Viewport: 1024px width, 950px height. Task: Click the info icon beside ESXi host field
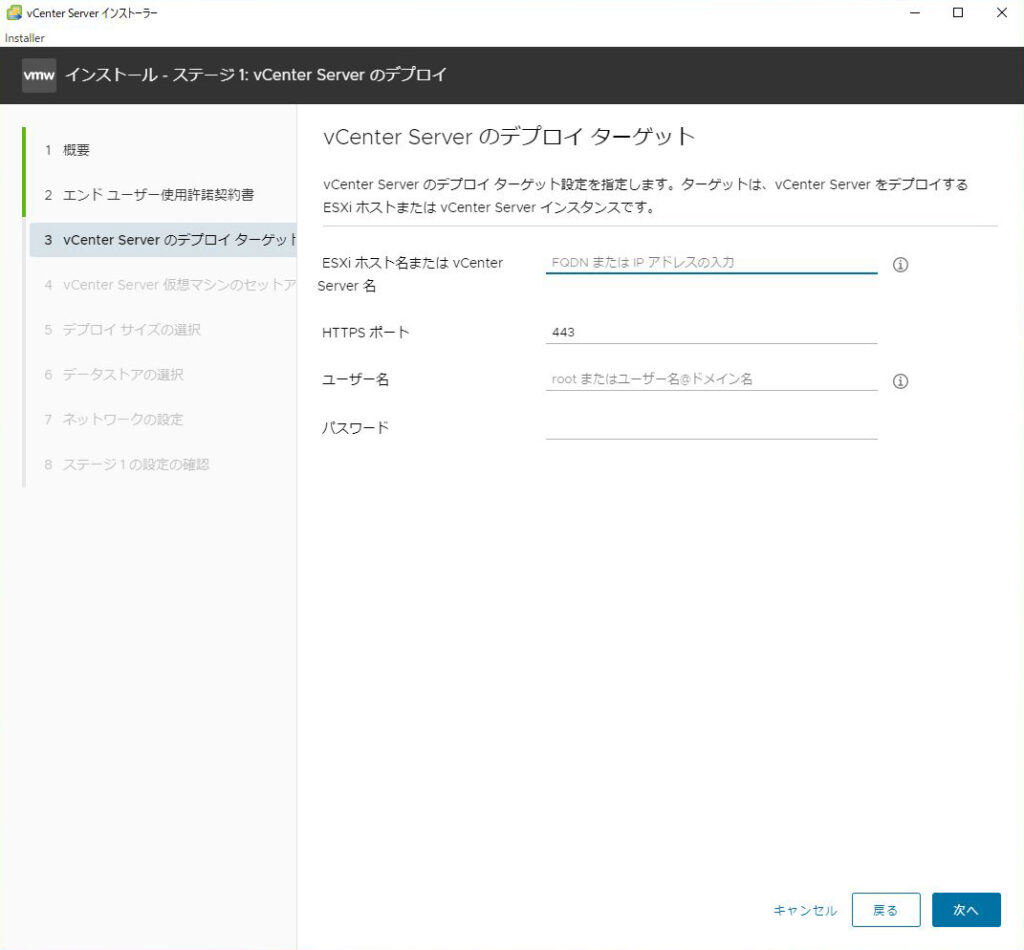point(900,264)
